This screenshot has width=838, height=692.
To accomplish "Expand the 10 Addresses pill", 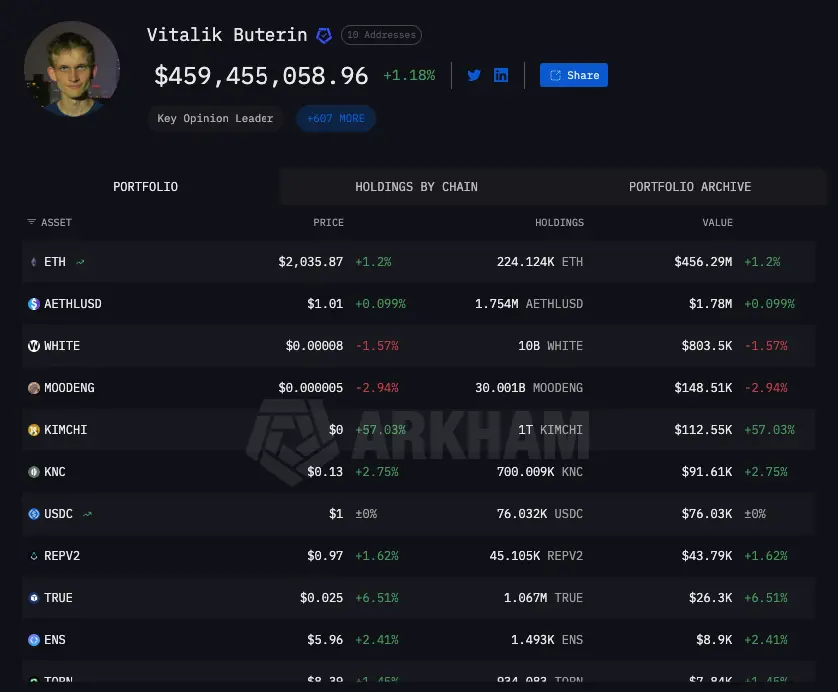I will coord(381,34).
